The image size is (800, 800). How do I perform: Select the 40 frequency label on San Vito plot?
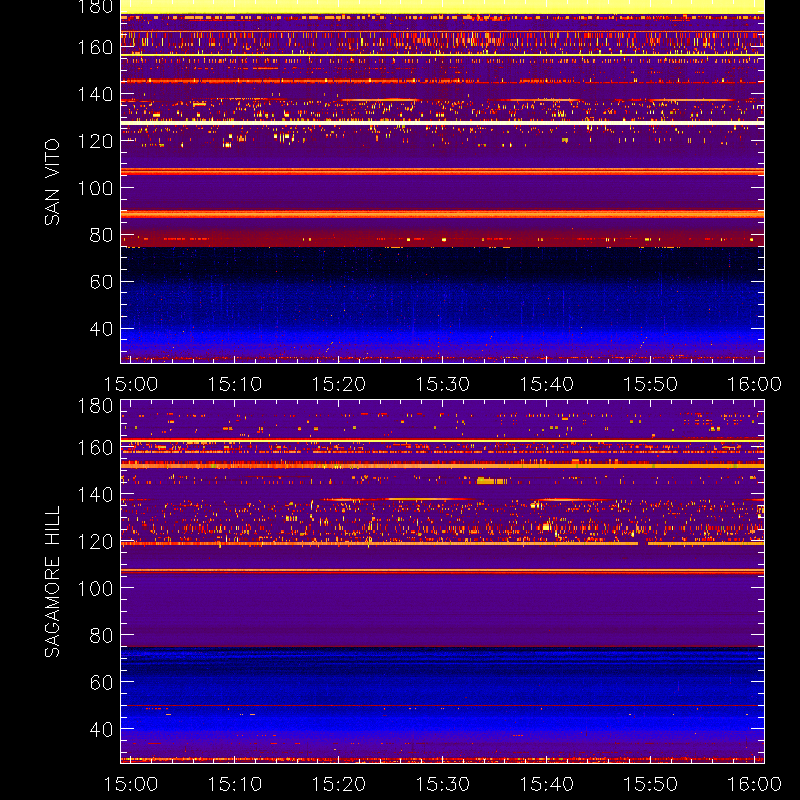101,329
